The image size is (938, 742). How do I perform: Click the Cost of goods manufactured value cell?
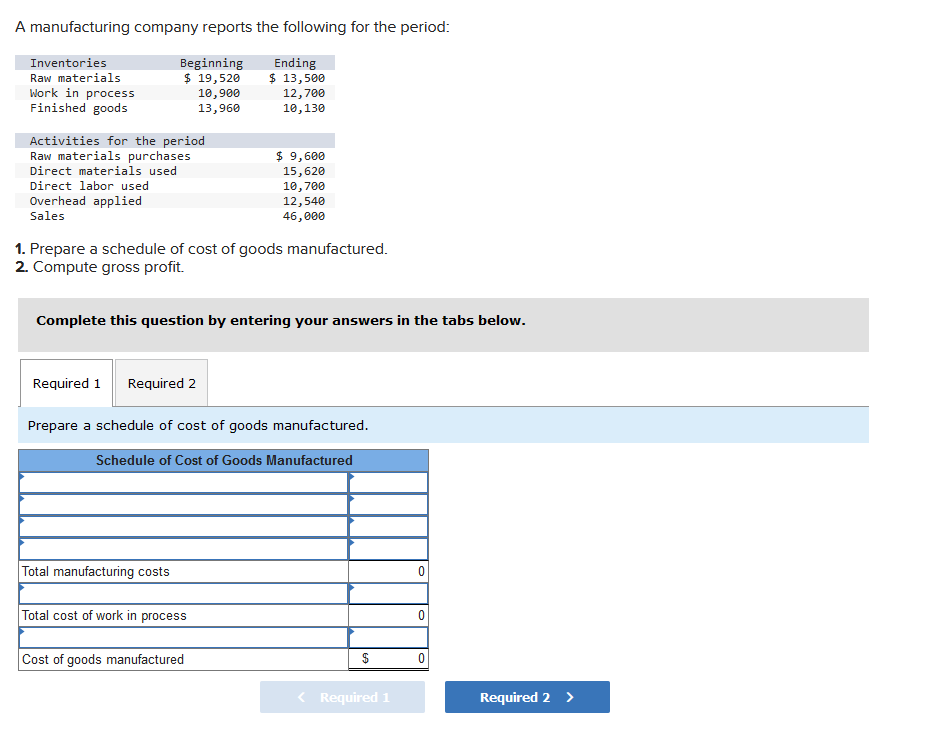(388, 659)
